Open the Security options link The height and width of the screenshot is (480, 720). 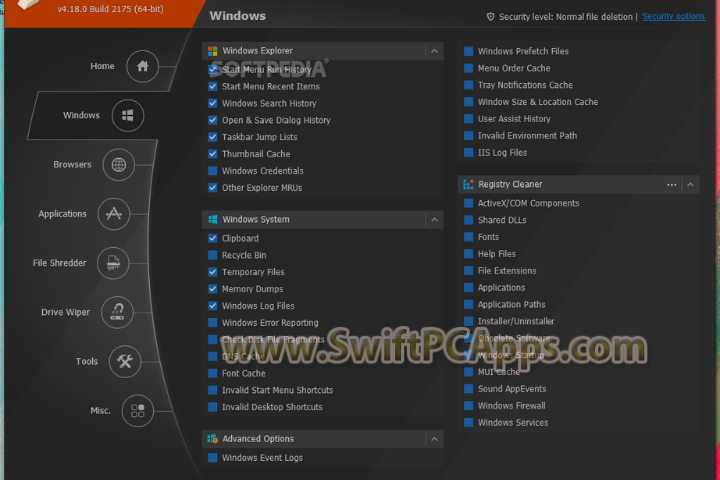tap(673, 17)
